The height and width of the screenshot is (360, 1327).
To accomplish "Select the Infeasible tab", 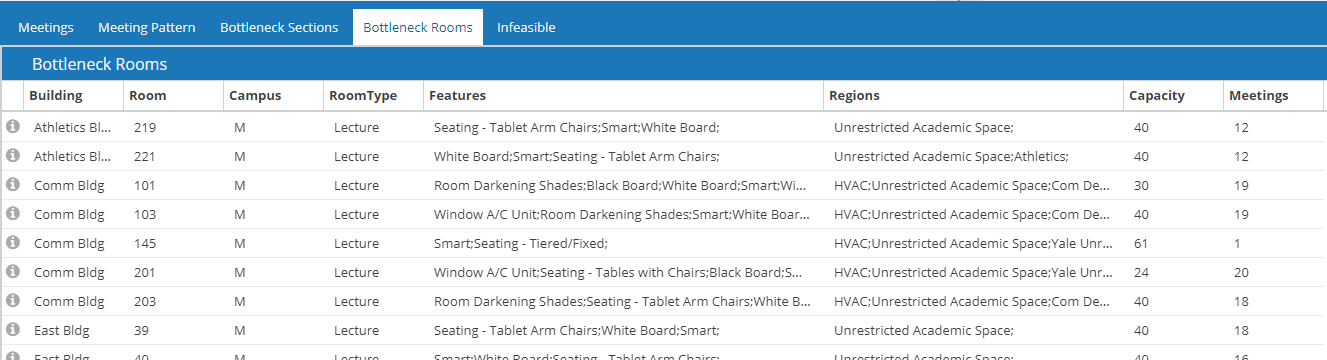I will point(526,28).
